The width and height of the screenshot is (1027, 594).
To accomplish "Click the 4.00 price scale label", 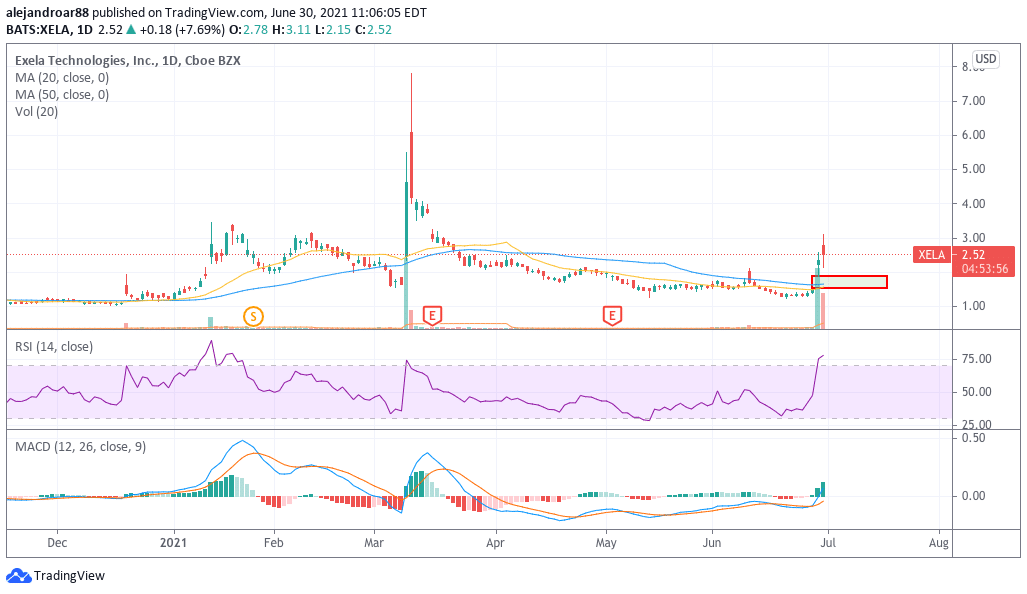I will [973, 204].
